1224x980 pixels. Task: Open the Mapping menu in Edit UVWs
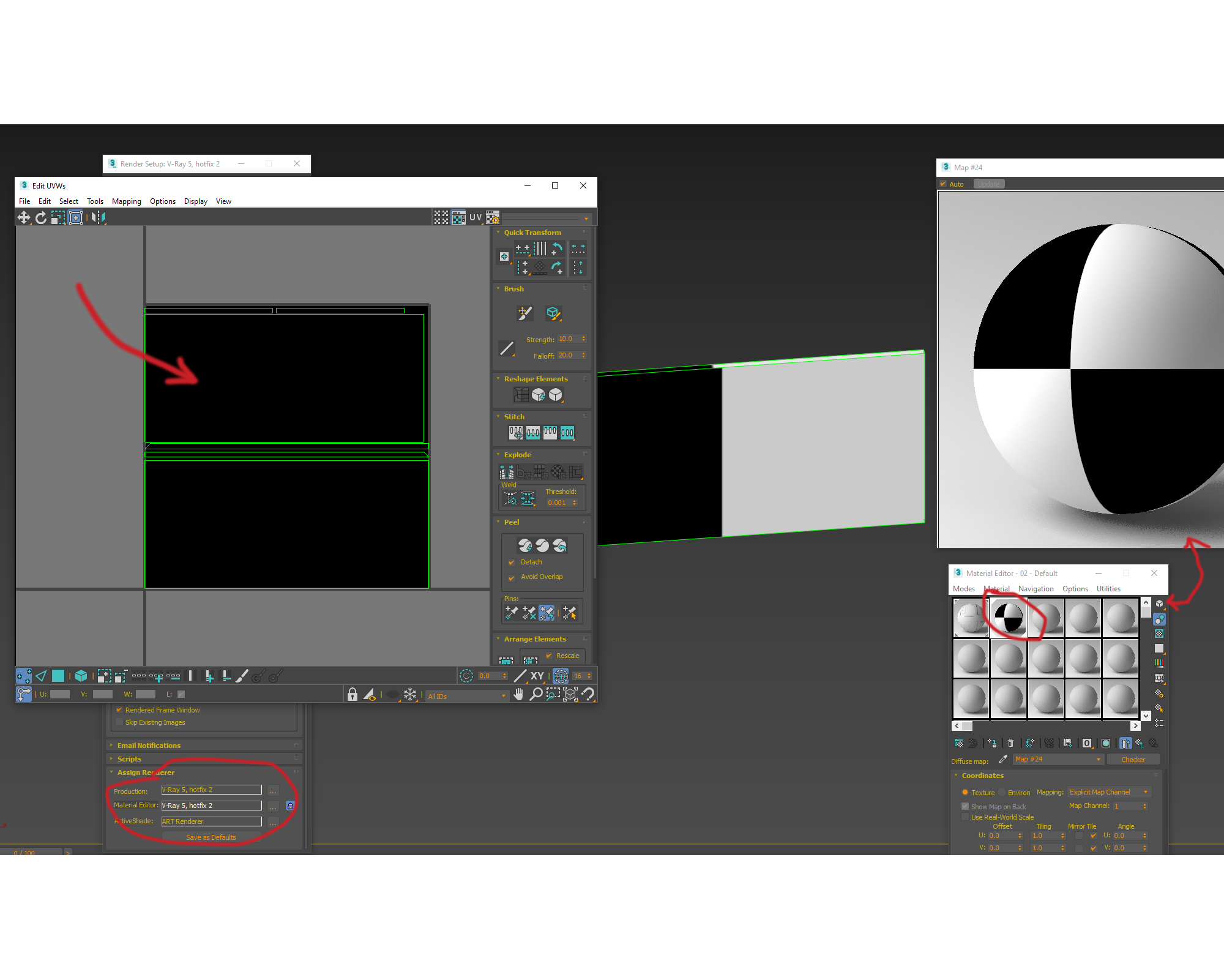point(127,201)
